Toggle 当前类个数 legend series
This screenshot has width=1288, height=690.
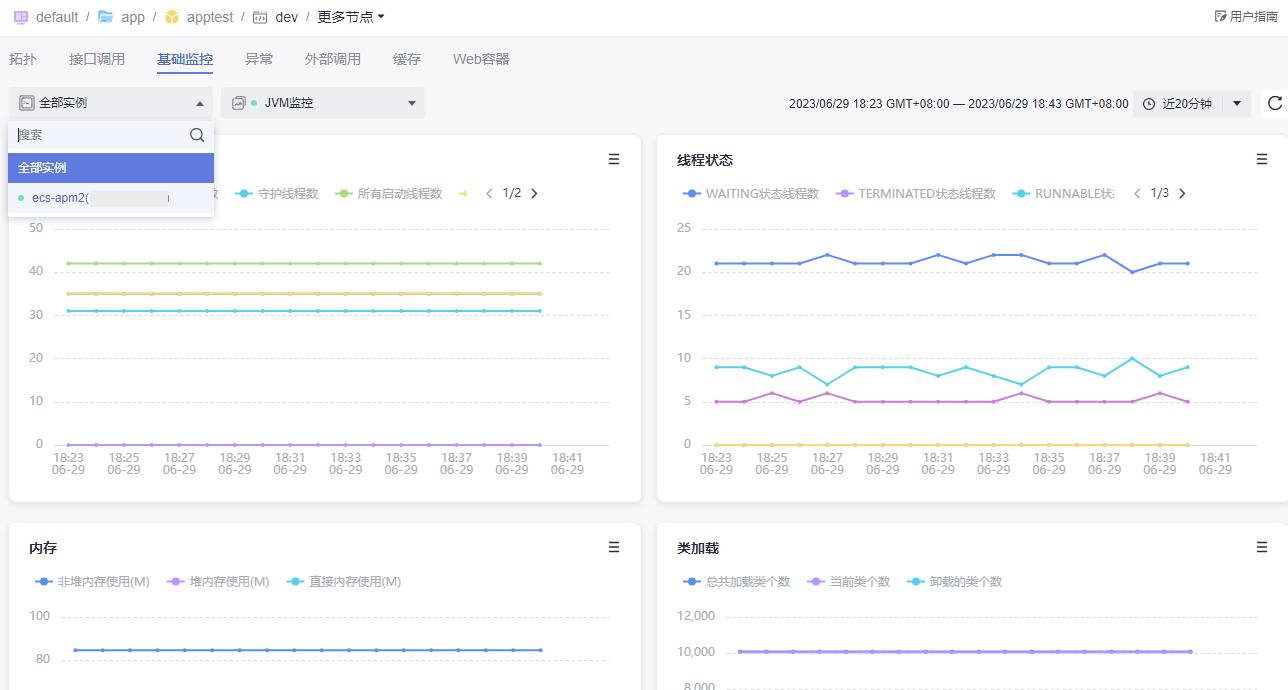849,582
